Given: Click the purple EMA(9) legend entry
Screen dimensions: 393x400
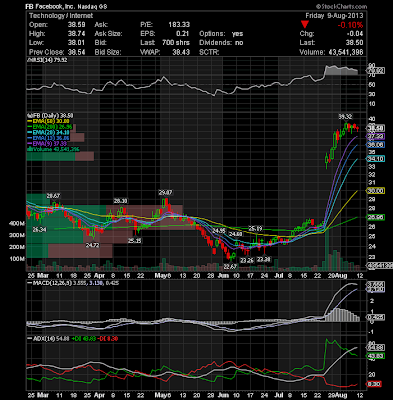Looking at the screenshot, I should [47, 144].
